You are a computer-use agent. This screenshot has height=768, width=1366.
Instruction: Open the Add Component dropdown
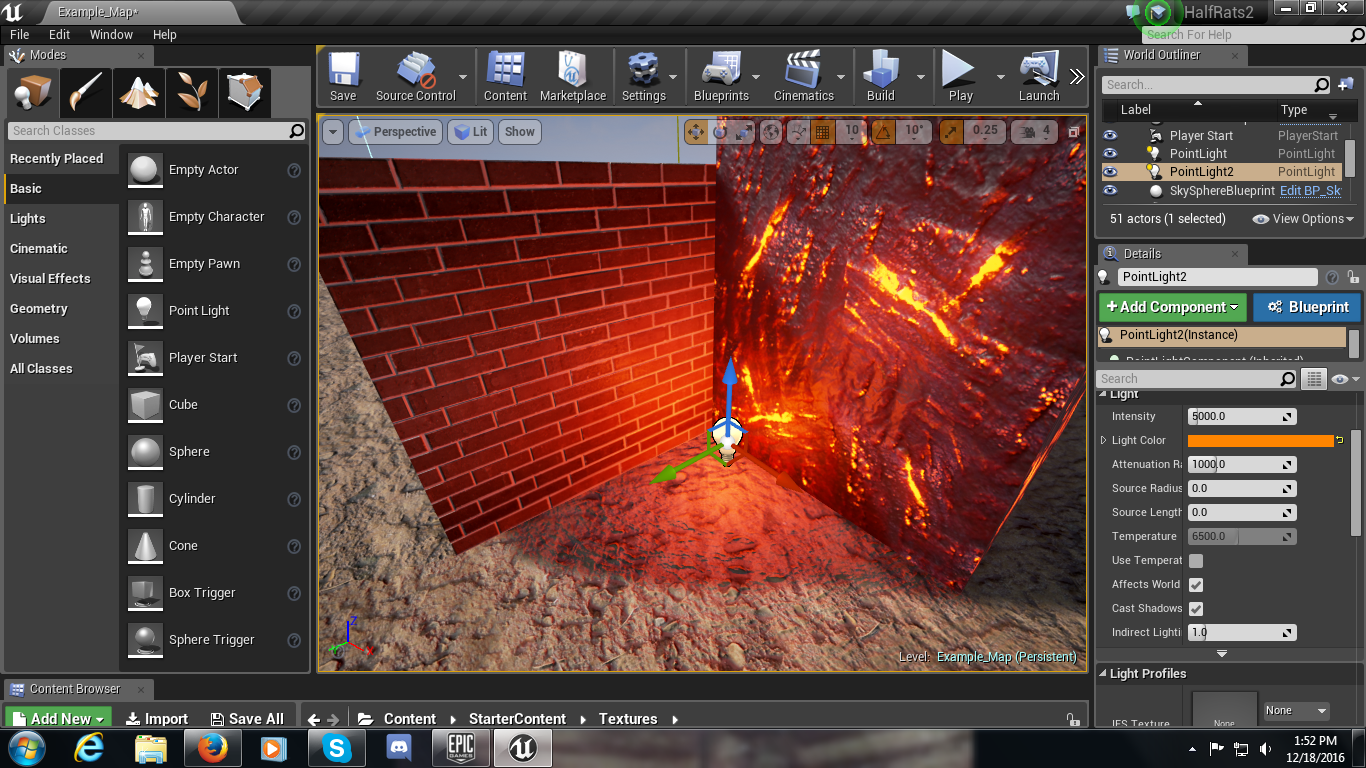(1173, 307)
